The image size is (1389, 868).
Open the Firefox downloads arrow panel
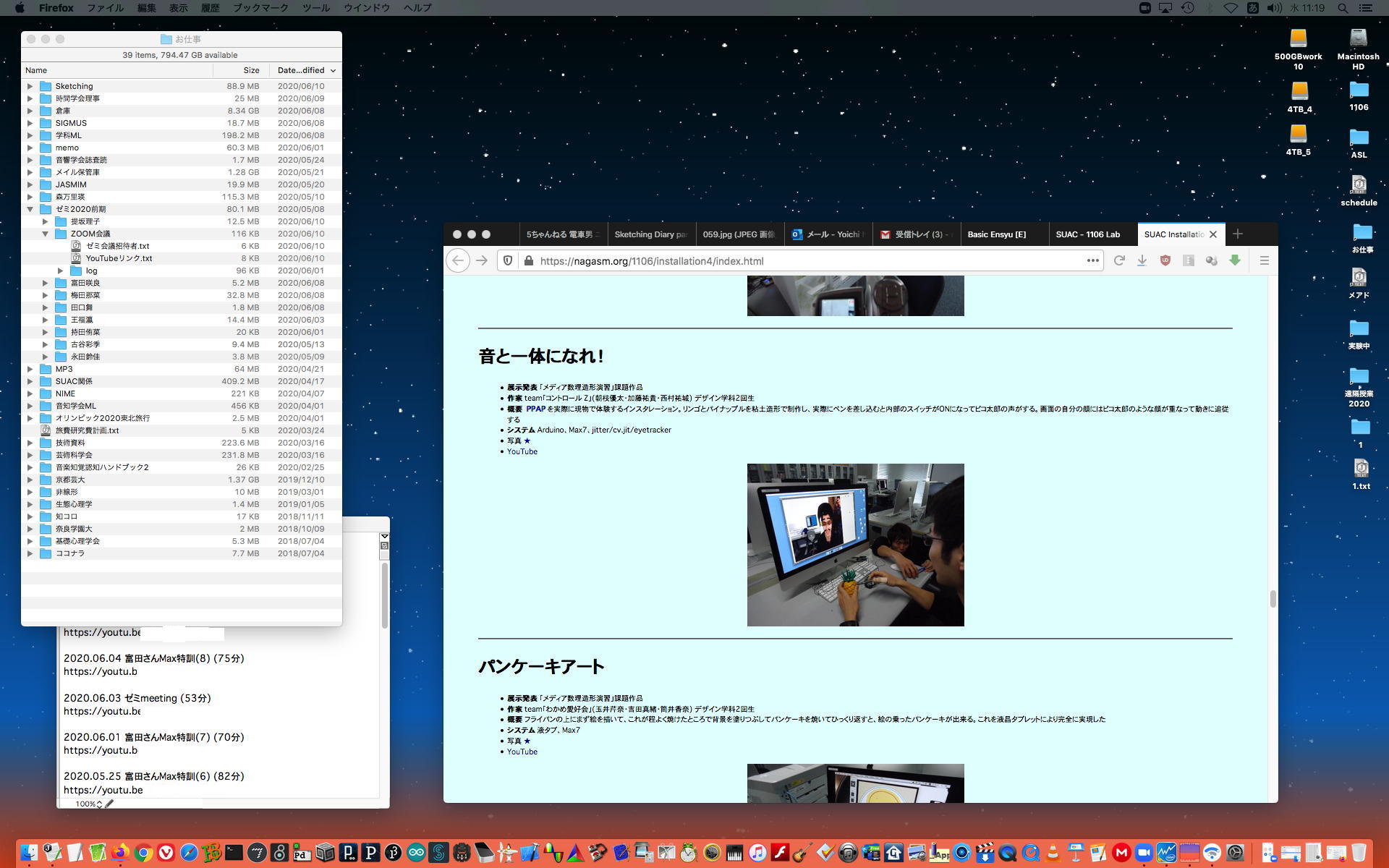pyautogui.click(x=1142, y=260)
